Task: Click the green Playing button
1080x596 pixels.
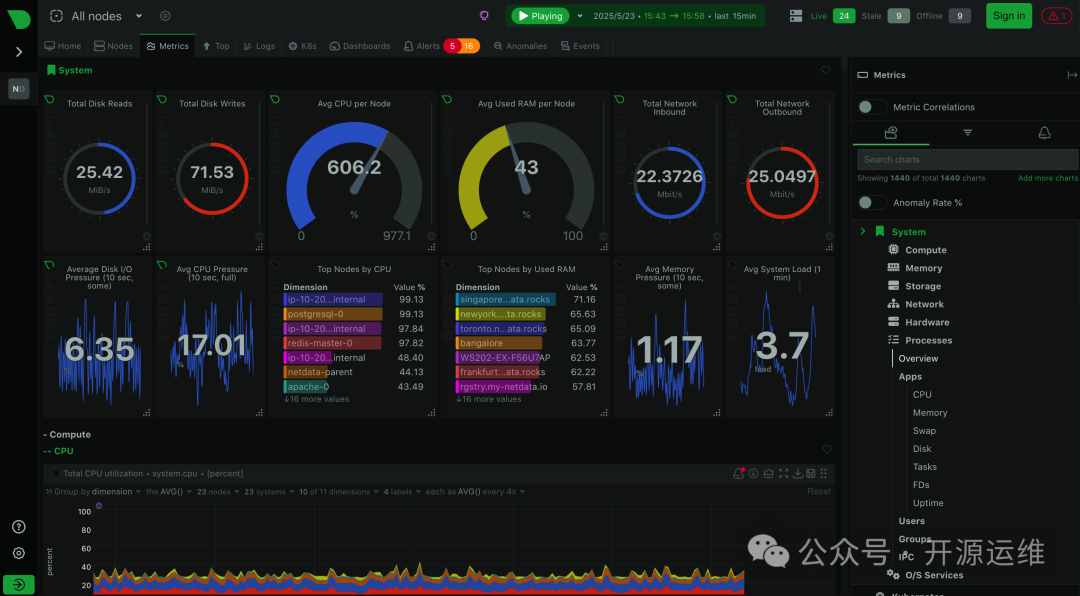Action: point(541,16)
